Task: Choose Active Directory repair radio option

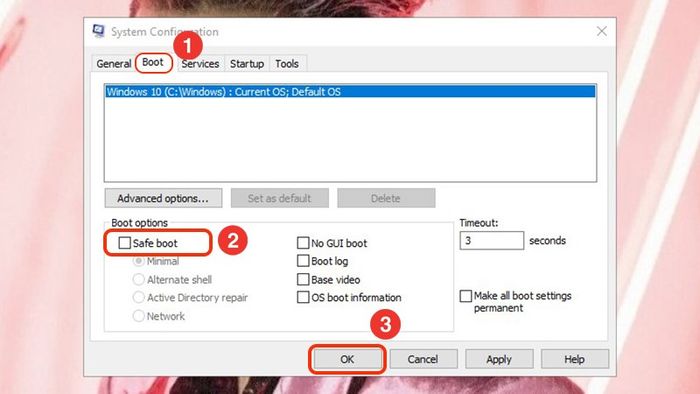Action: pyautogui.click(x=138, y=298)
